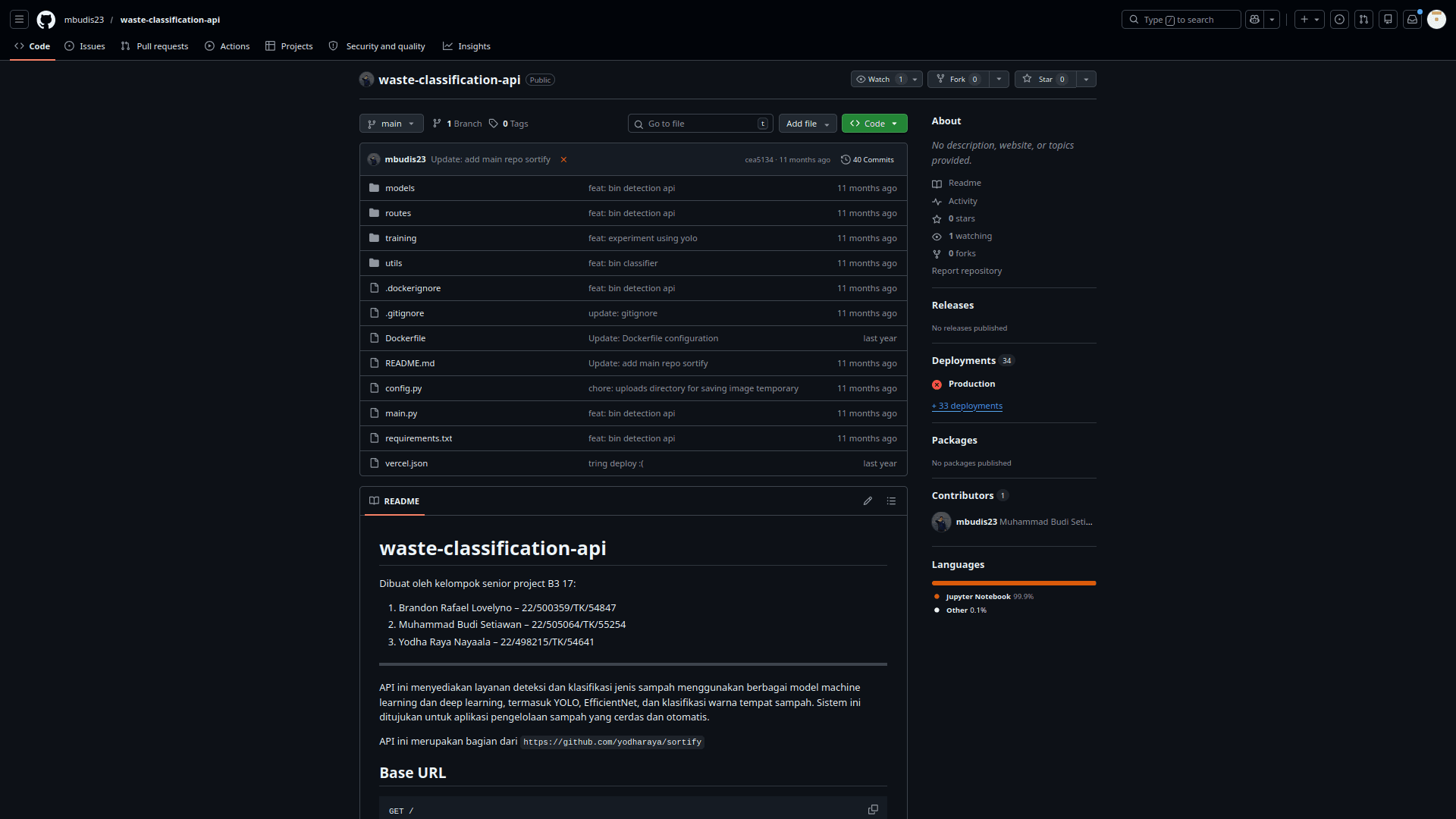View the 40 Commits history
The height and width of the screenshot is (819, 1456).
(868, 160)
